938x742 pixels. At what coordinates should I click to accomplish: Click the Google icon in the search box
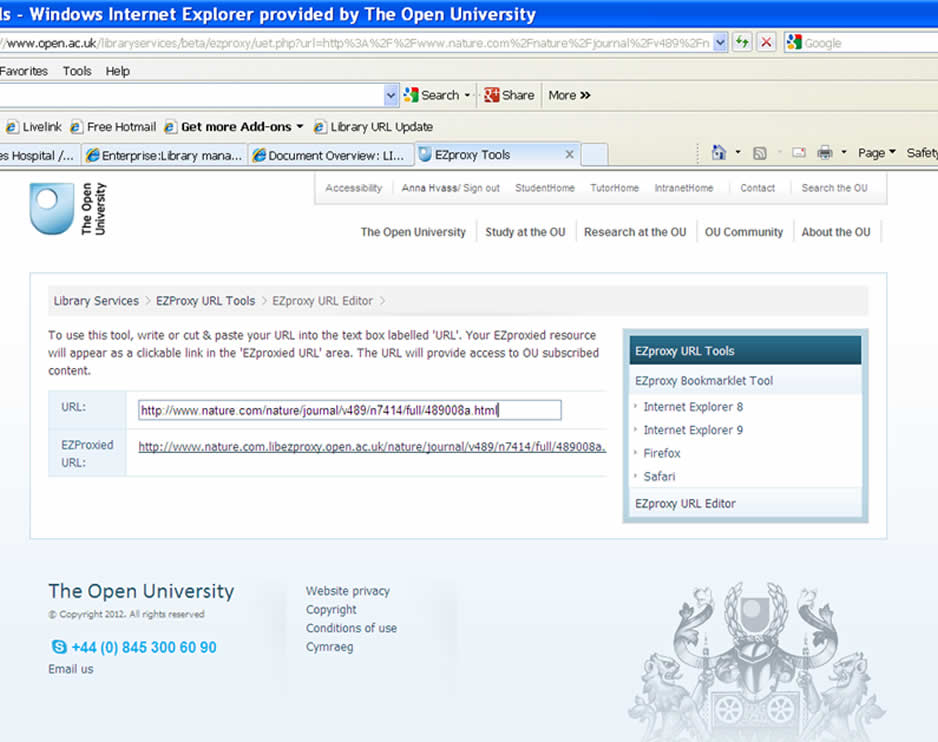tap(794, 42)
